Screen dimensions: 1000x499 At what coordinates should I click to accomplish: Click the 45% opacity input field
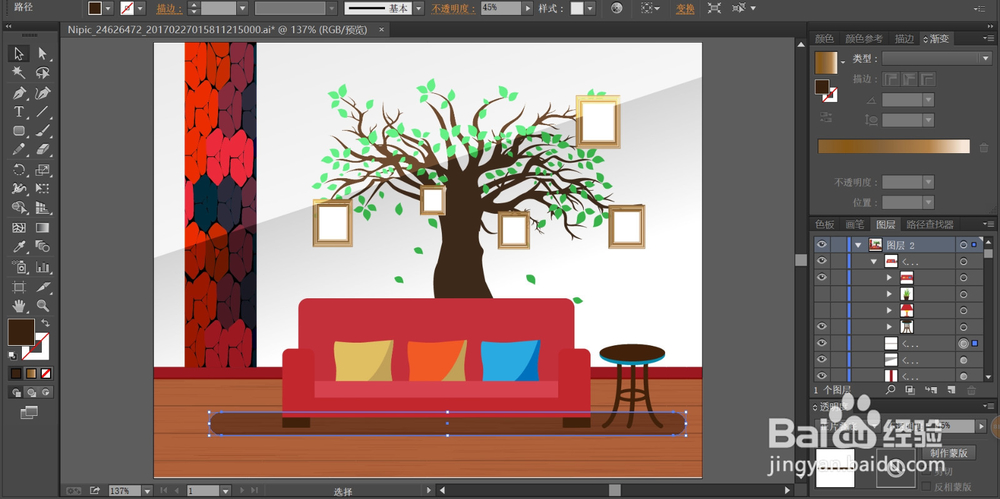(x=501, y=8)
